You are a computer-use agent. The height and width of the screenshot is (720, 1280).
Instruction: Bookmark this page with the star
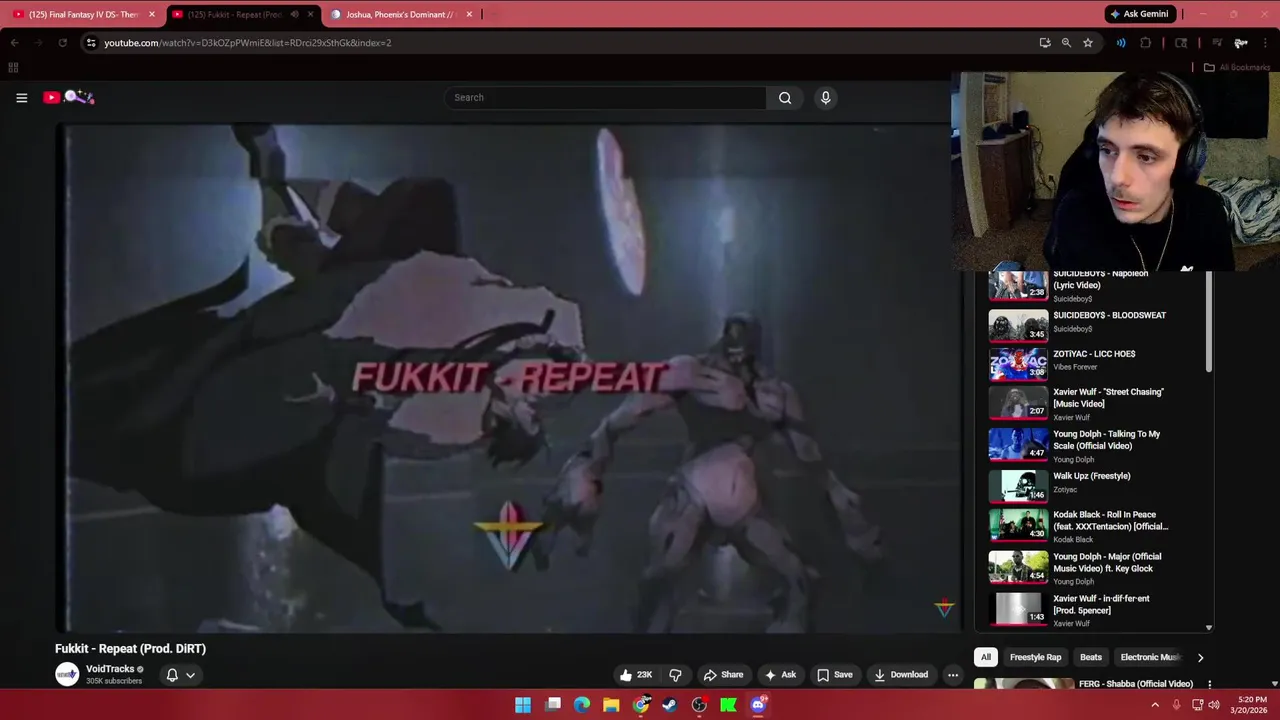pyautogui.click(x=1088, y=43)
